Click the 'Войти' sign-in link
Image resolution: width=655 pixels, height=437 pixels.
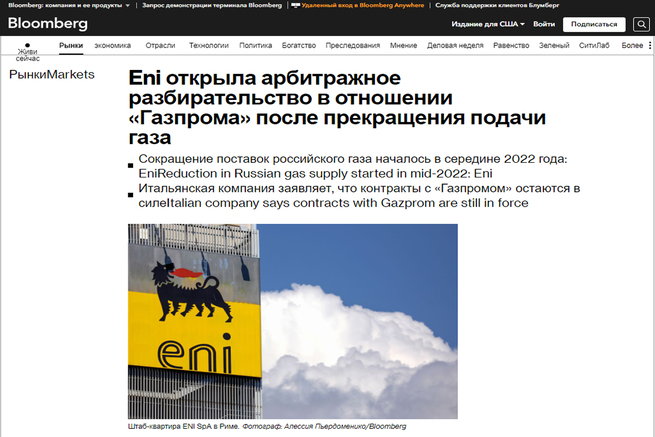(544, 24)
